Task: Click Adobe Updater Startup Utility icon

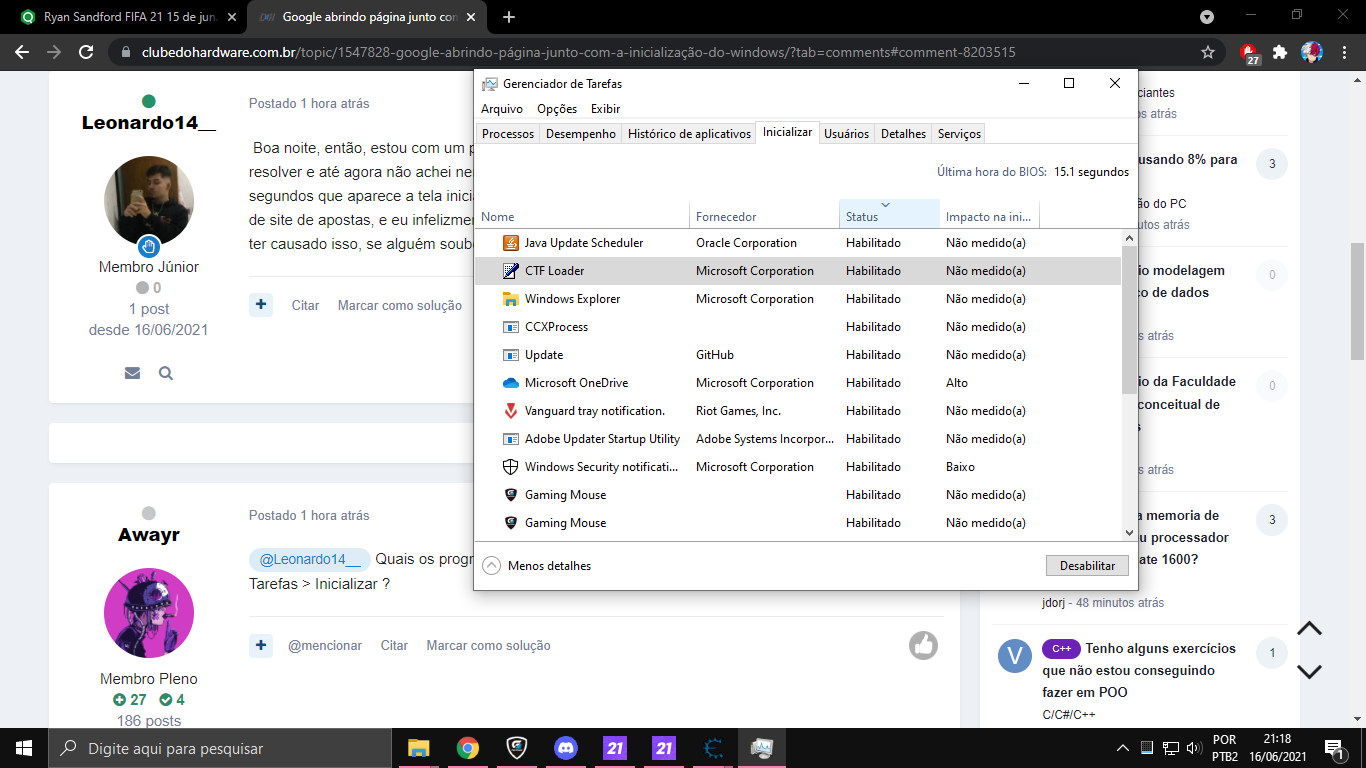Action: coord(510,439)
